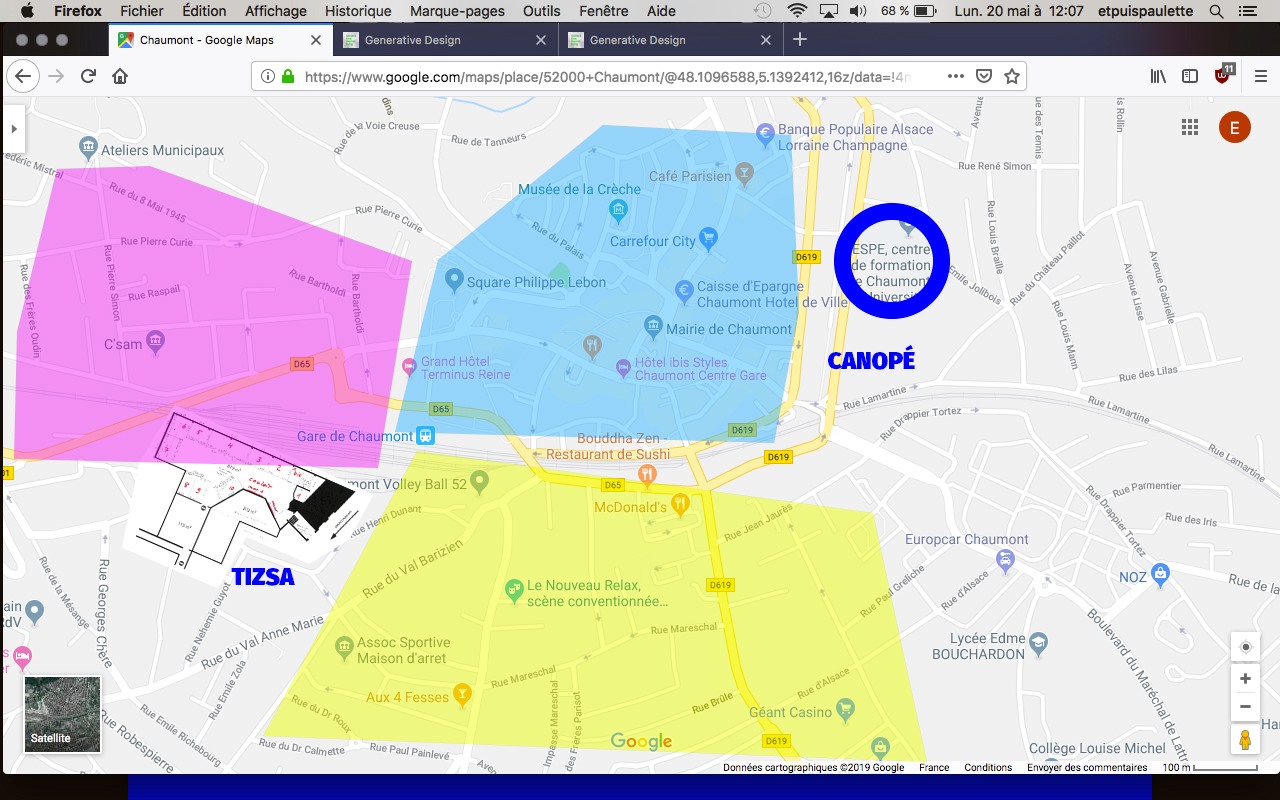Screen dimensions: 1280x800
Task: Click the C'sam museum pin
Action: tap(156, 343)
